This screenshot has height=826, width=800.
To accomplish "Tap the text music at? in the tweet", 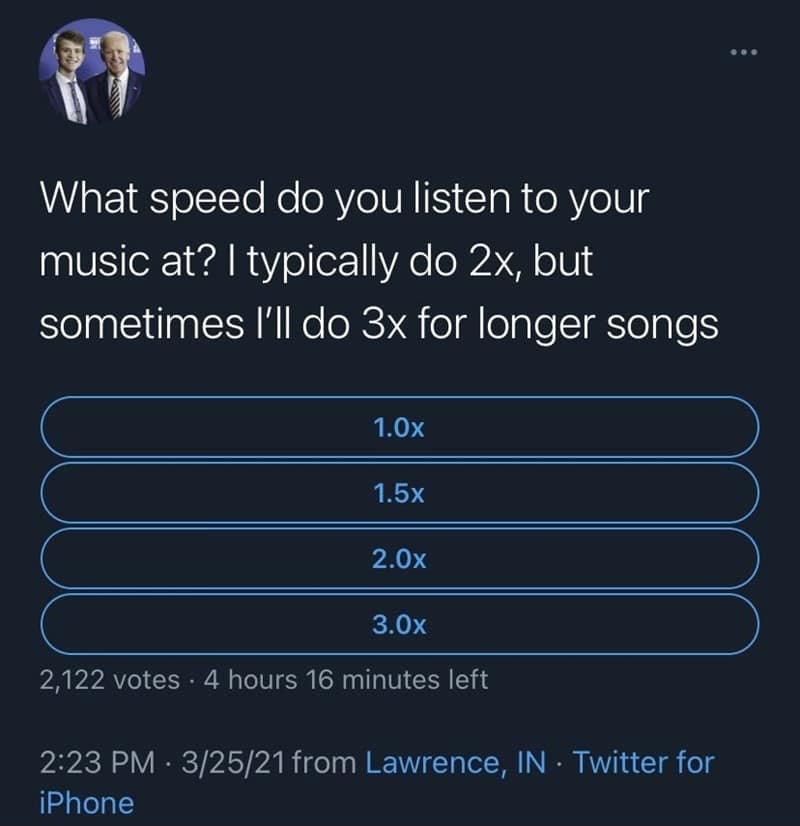I will pos(120,263).
